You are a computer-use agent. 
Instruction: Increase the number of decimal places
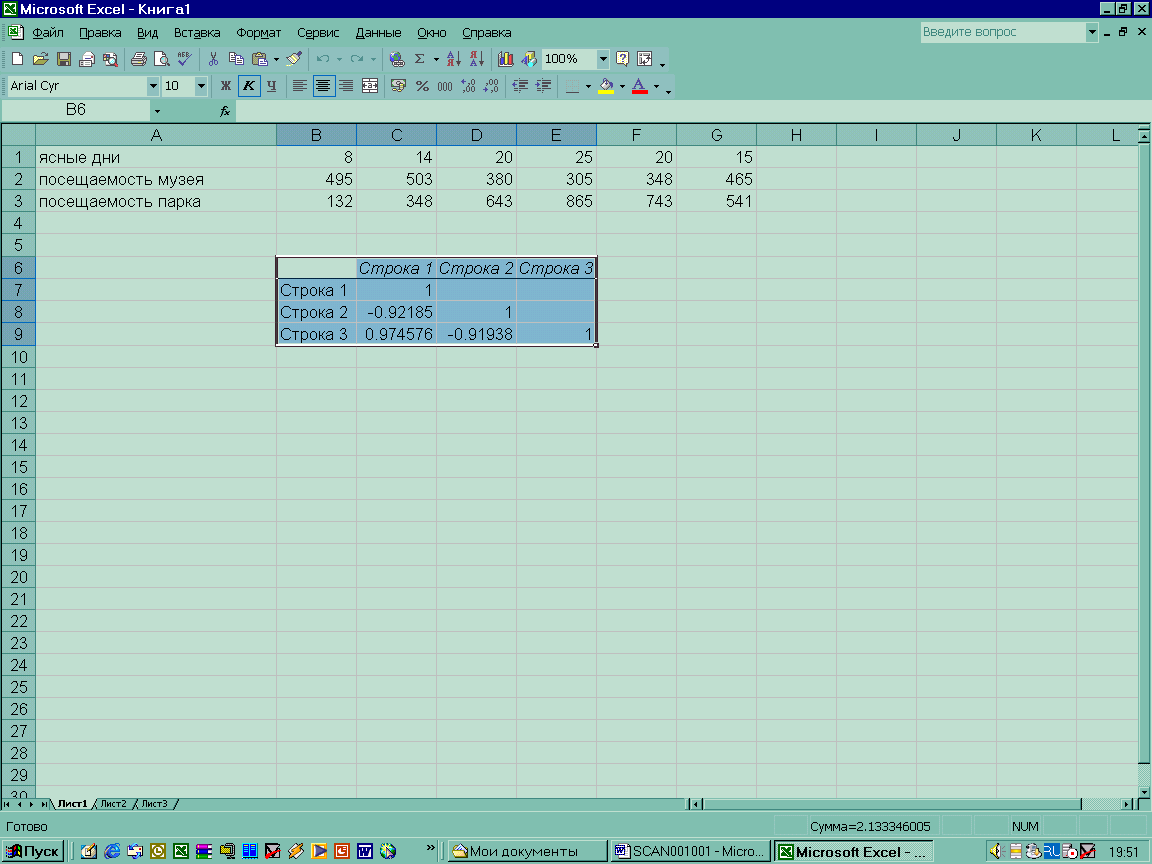[468, 86]
